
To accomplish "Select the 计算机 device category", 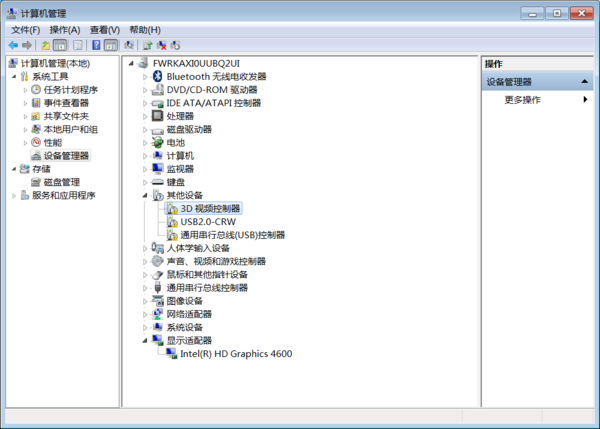I will click(180, 156).
